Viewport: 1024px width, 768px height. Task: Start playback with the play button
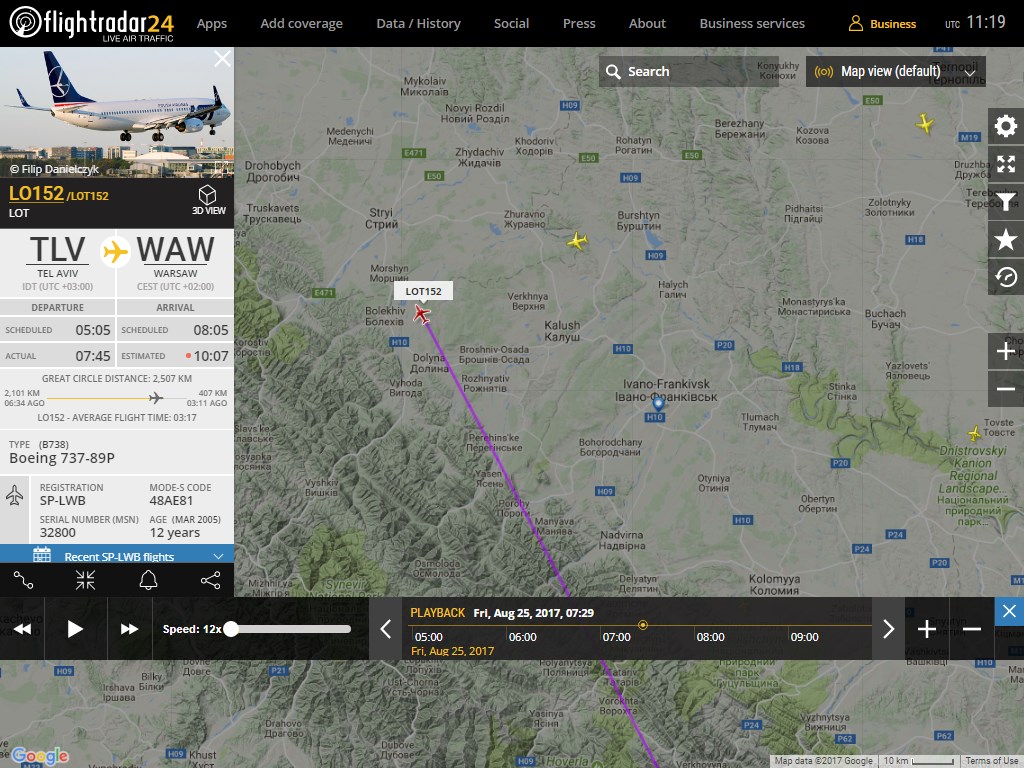point(75,629)
